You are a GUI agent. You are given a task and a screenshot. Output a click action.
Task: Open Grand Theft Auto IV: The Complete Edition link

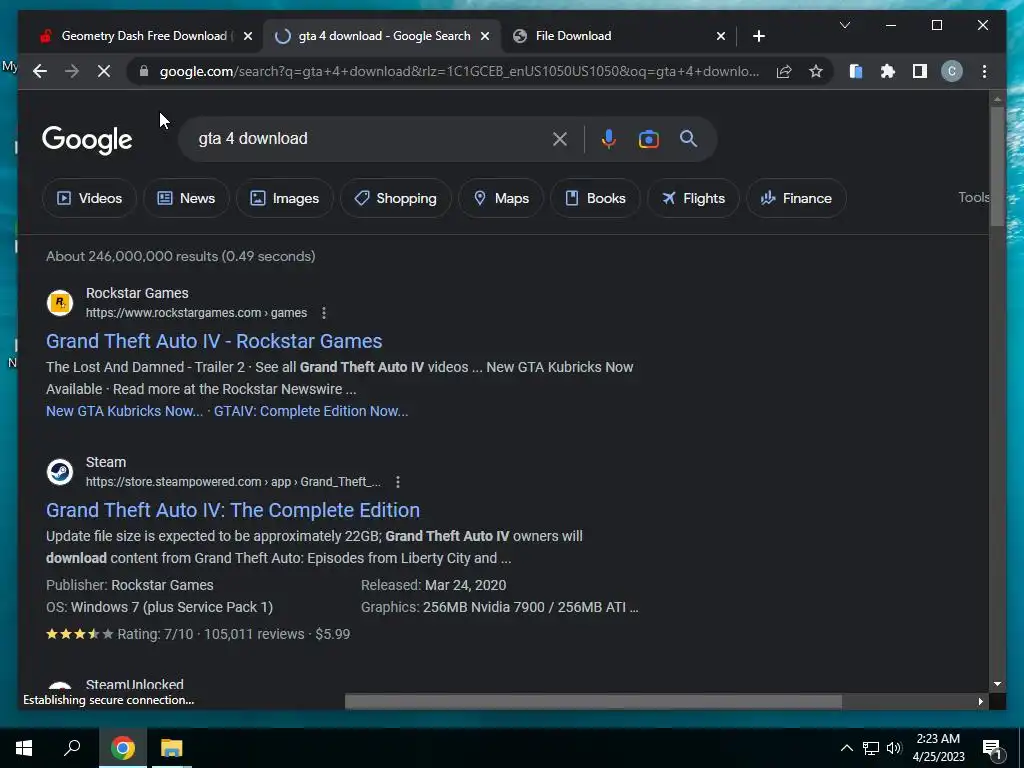tap(233, 510)
